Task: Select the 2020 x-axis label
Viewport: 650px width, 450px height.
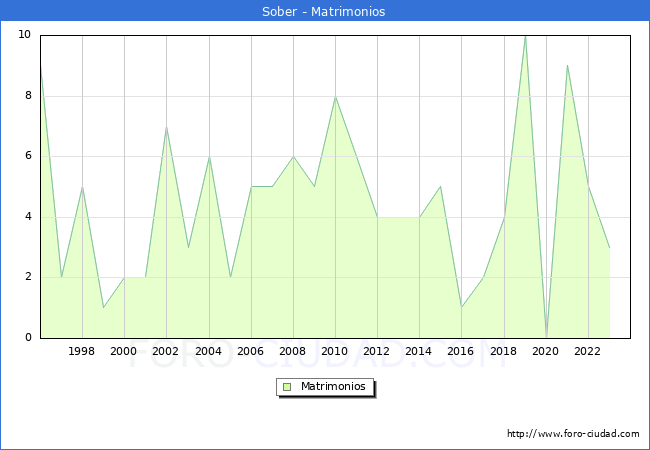Action: [x=546, y=351]
